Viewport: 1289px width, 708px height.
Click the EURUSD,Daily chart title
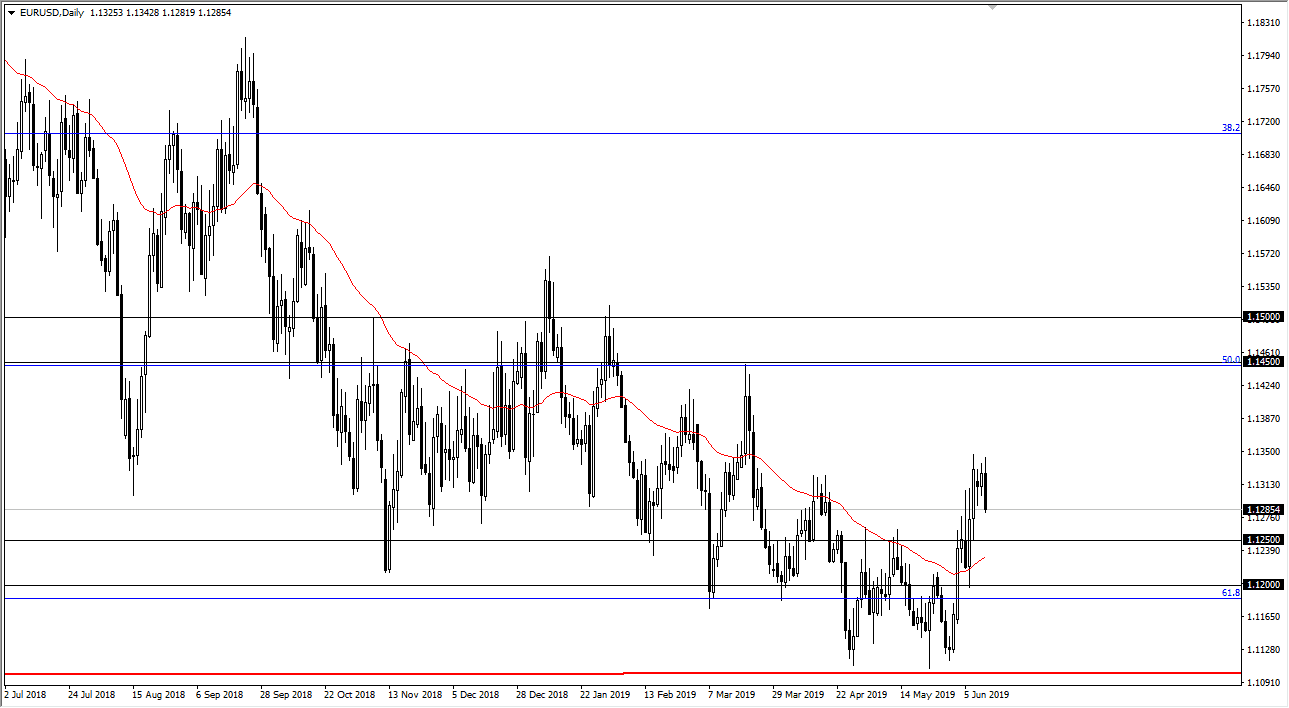click(50, 13)
